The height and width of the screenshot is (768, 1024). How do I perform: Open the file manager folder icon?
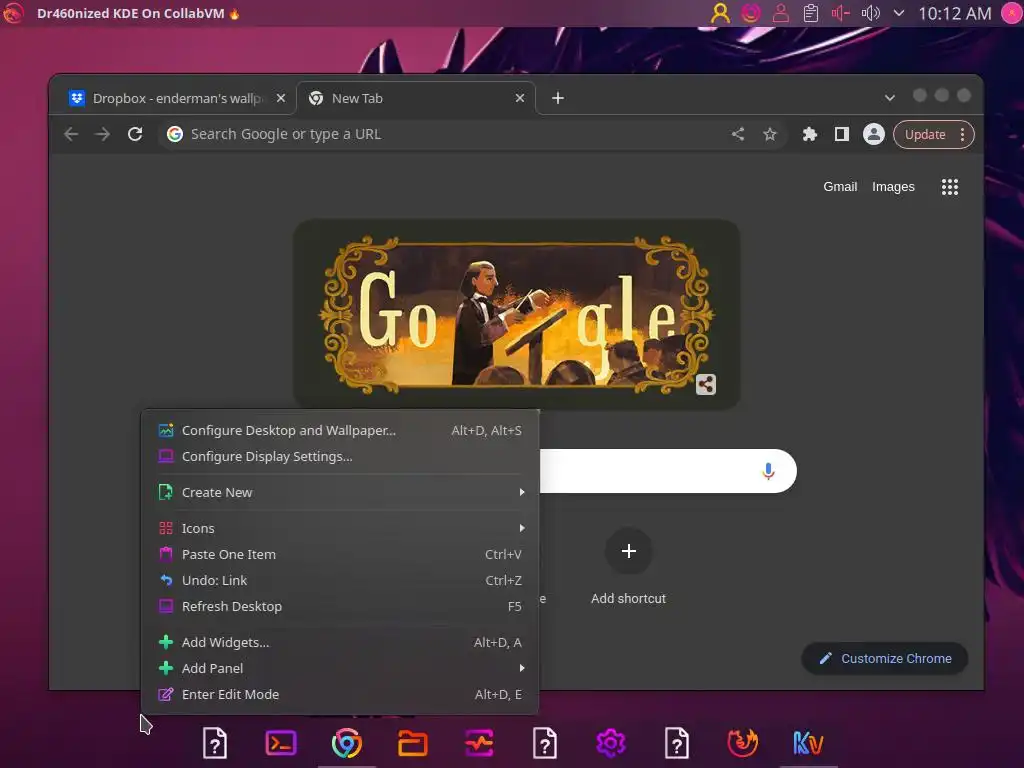click(x=413, y=743)
